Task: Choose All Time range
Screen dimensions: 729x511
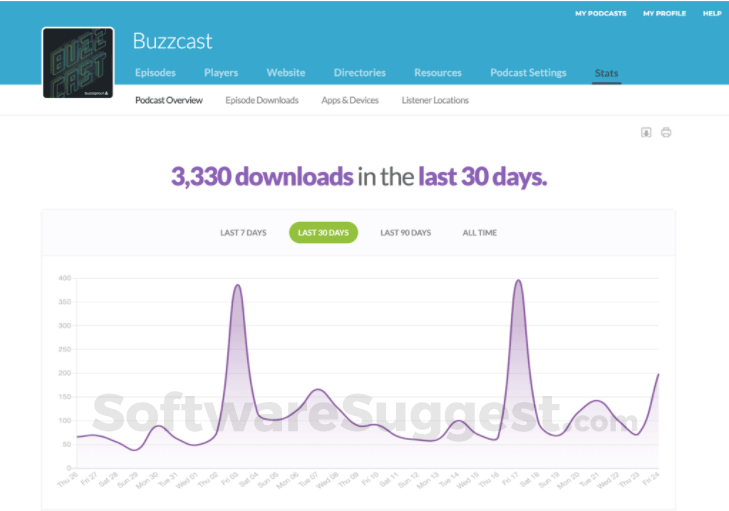Action: (x=479, y=232)
